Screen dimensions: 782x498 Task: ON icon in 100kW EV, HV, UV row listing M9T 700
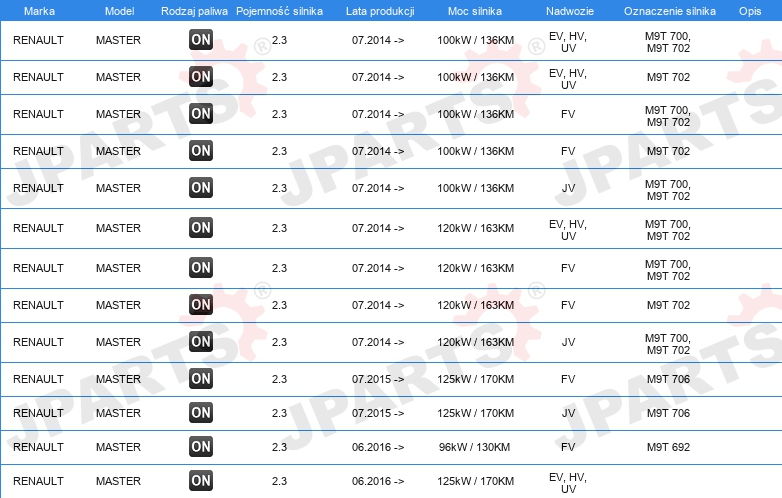[201, 40]
